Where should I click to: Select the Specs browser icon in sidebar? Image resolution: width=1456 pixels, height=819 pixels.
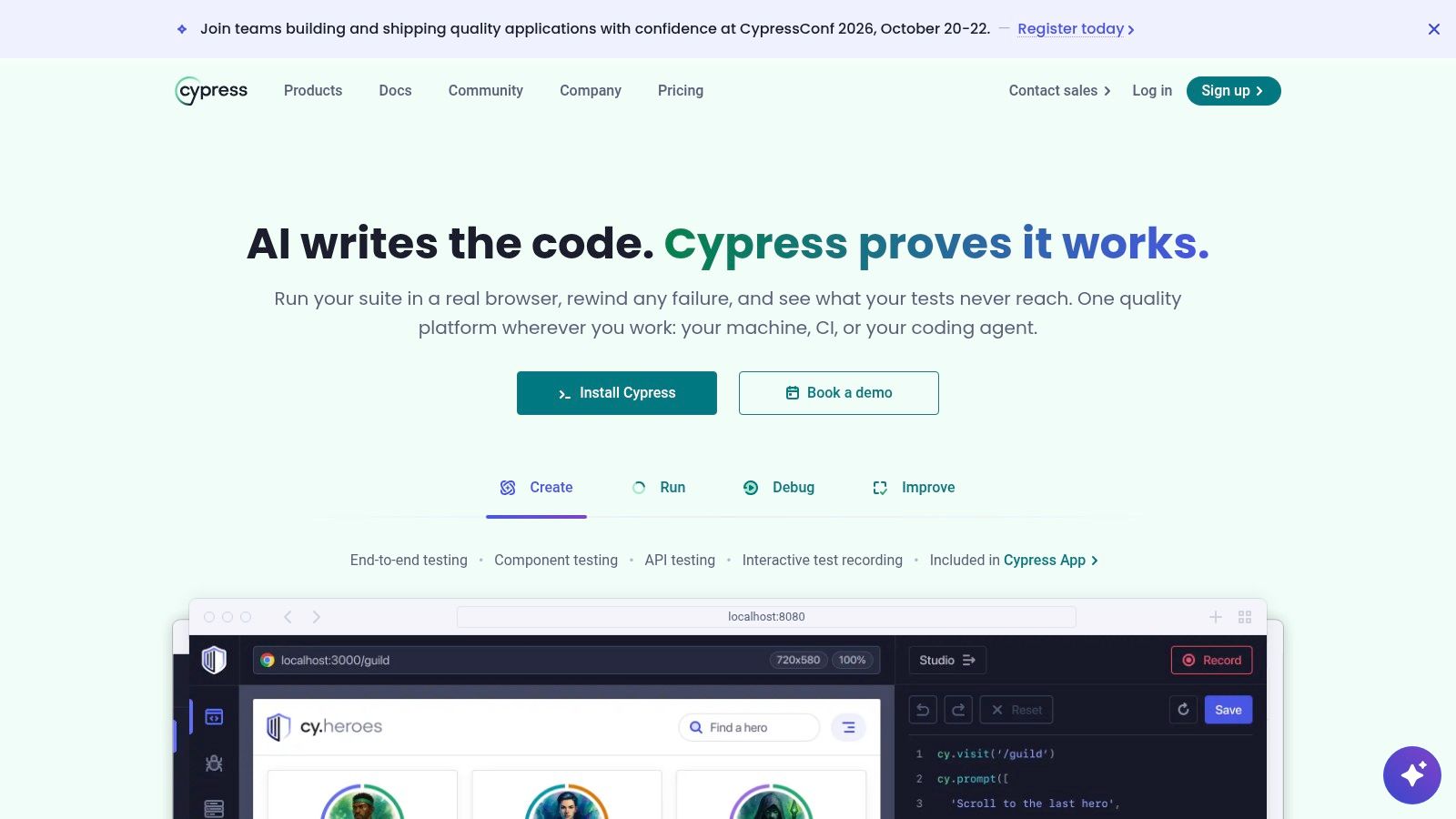click(x=214, y=717)
